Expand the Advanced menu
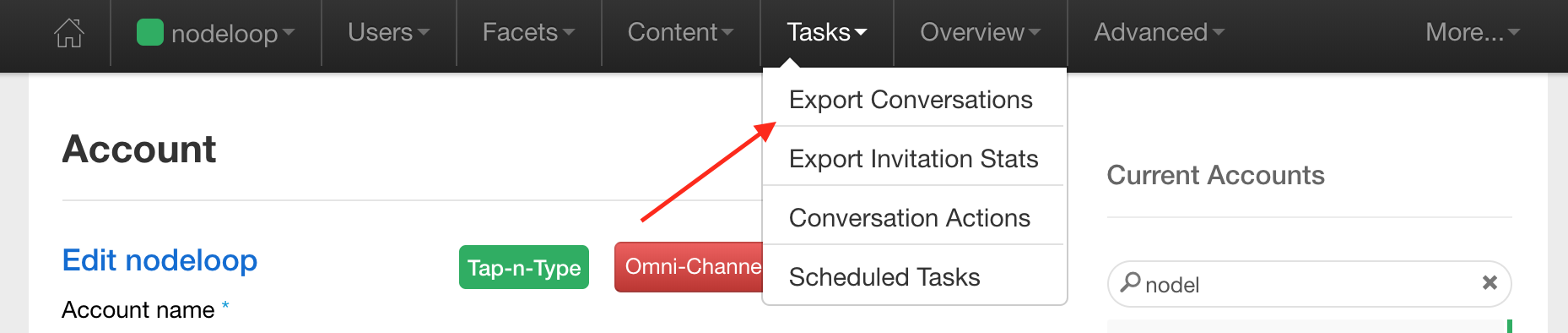 point(1159,32)
